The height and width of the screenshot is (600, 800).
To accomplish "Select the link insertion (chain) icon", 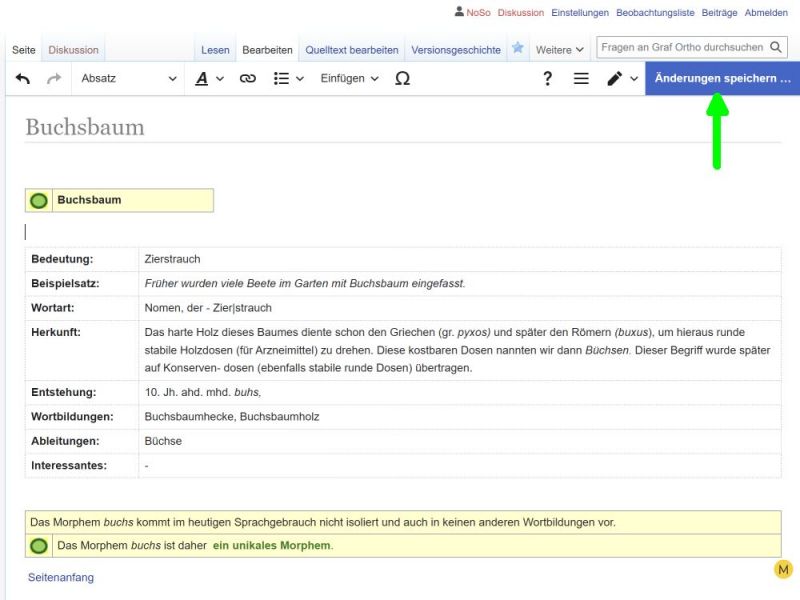I will click(x=246, y=78).
